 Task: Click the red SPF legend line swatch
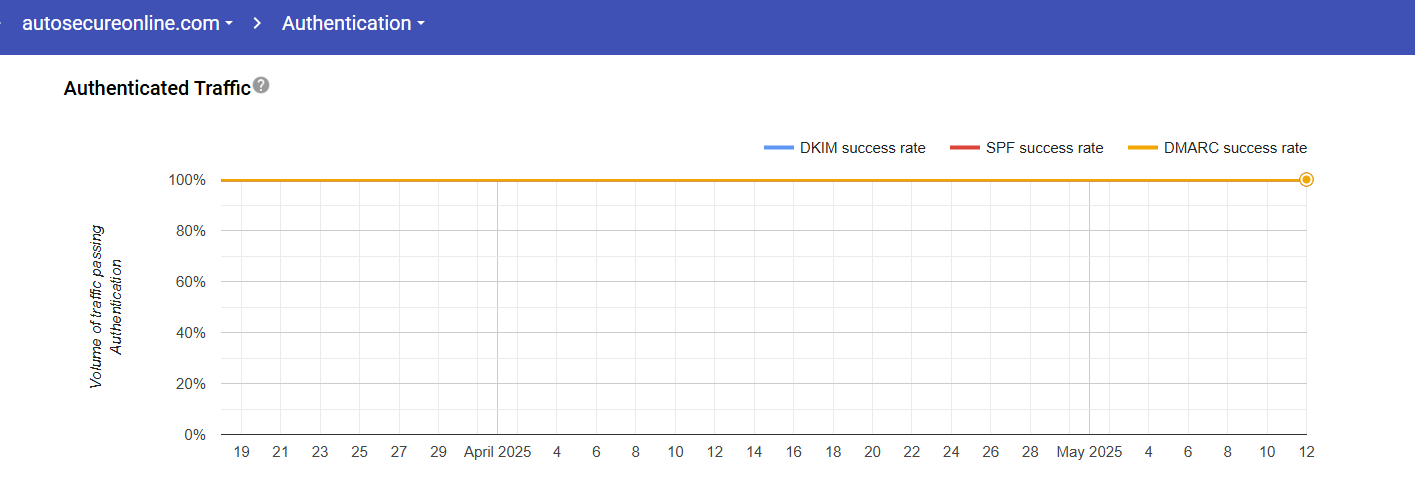tap(964, 148)
